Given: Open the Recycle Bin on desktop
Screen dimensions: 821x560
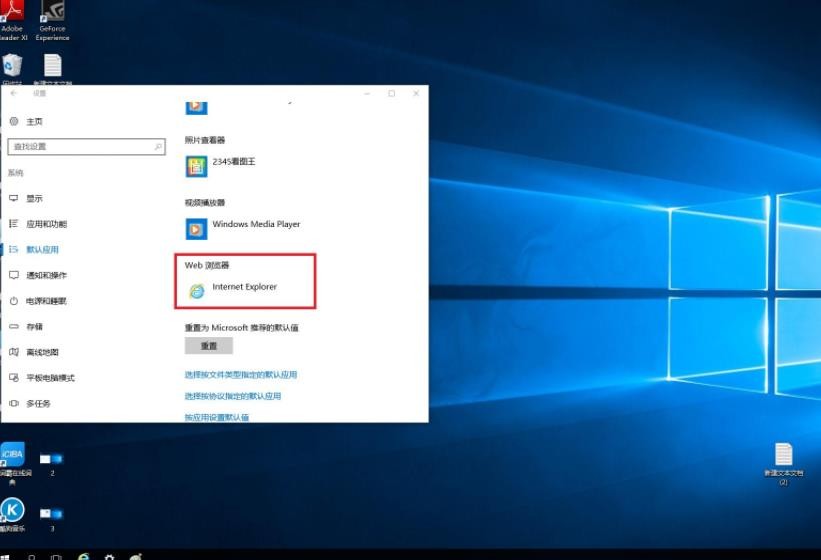Looking at the screenshot, I should coord(12,66).
